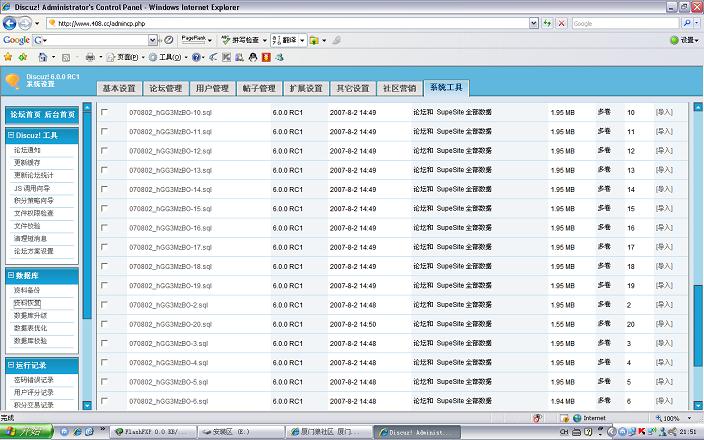This screenshot has width=704, height=440.
Task: Check the box for 070802_hGG3MzBO-20.sql
Action: 104,324
